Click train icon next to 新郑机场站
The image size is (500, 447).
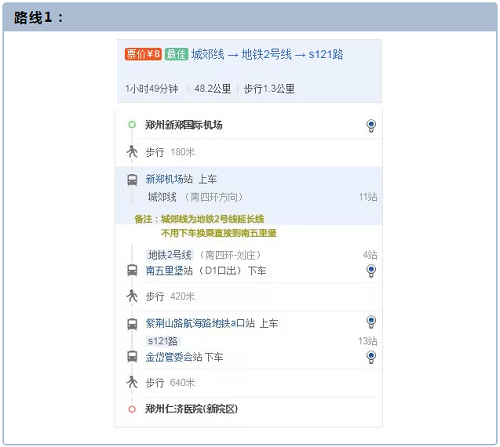click(132, 180)
